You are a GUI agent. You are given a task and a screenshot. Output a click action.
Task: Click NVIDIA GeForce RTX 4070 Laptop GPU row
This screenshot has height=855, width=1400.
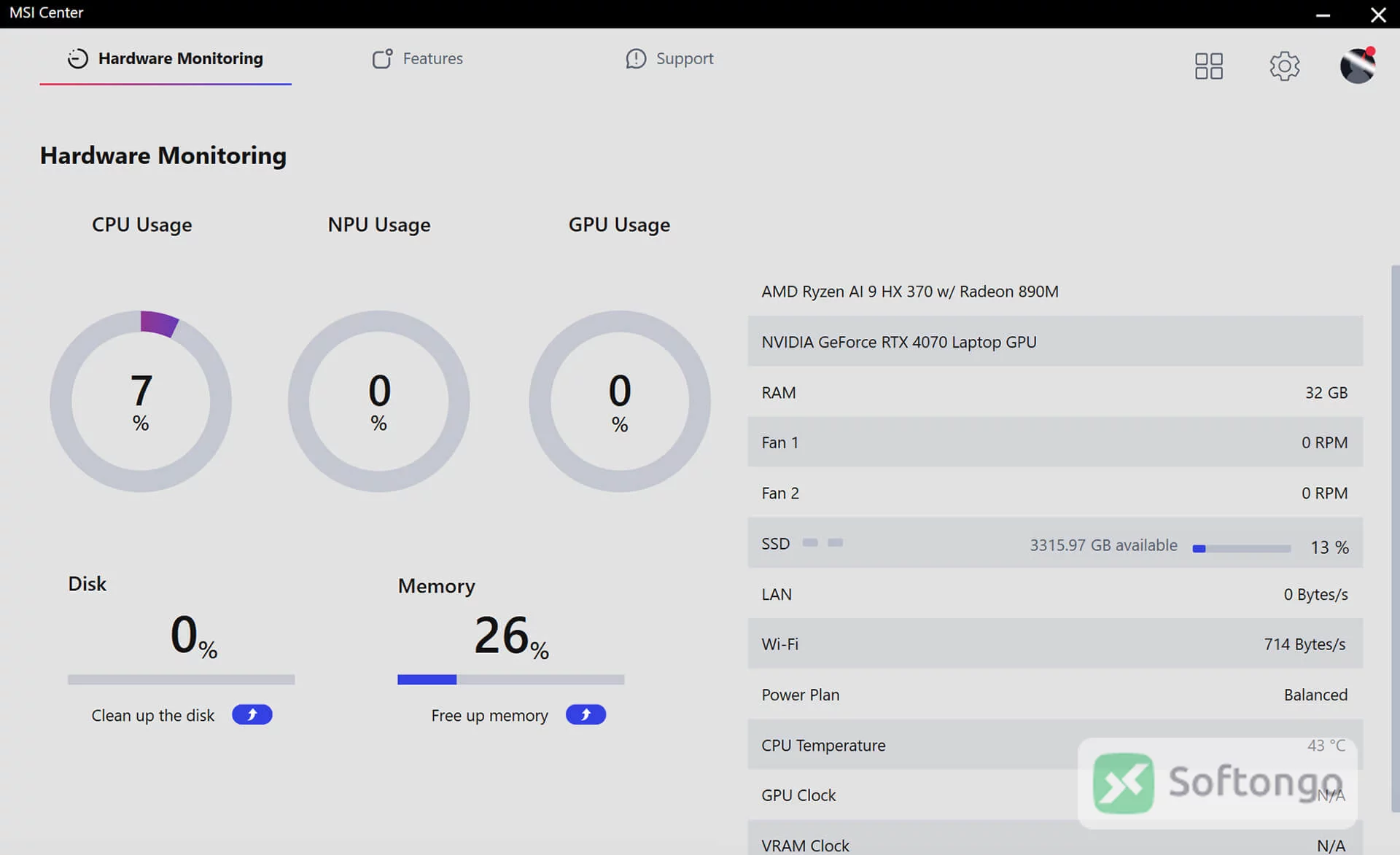click(x=1055, y=341)
